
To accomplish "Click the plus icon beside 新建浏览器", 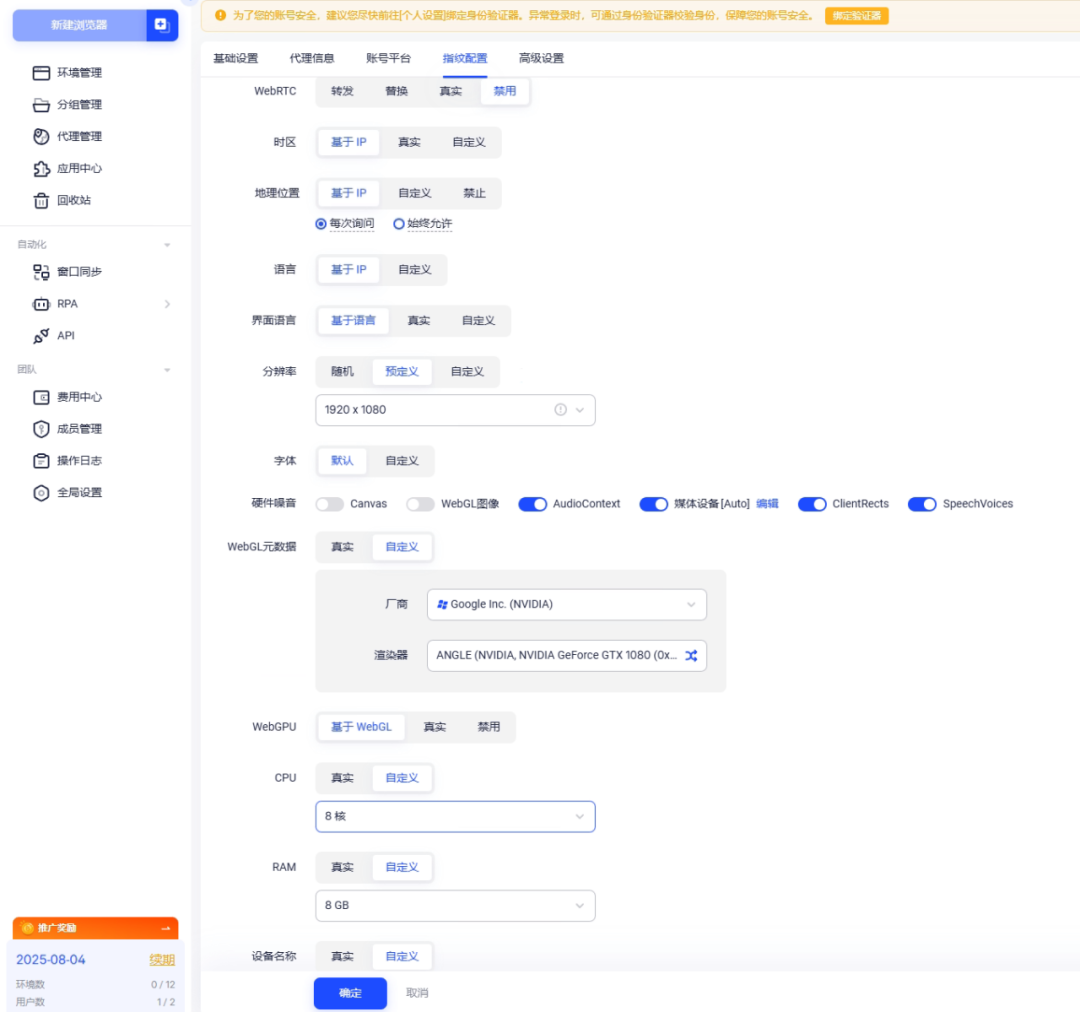I will 161,24.
